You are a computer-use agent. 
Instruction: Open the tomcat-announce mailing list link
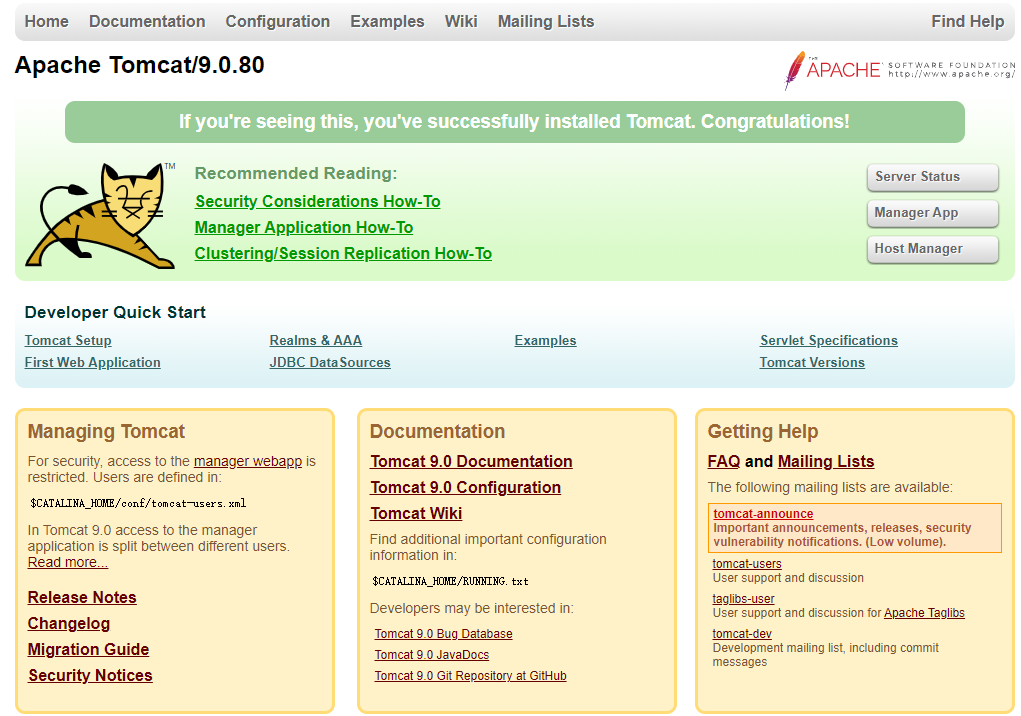click(763, 514)
